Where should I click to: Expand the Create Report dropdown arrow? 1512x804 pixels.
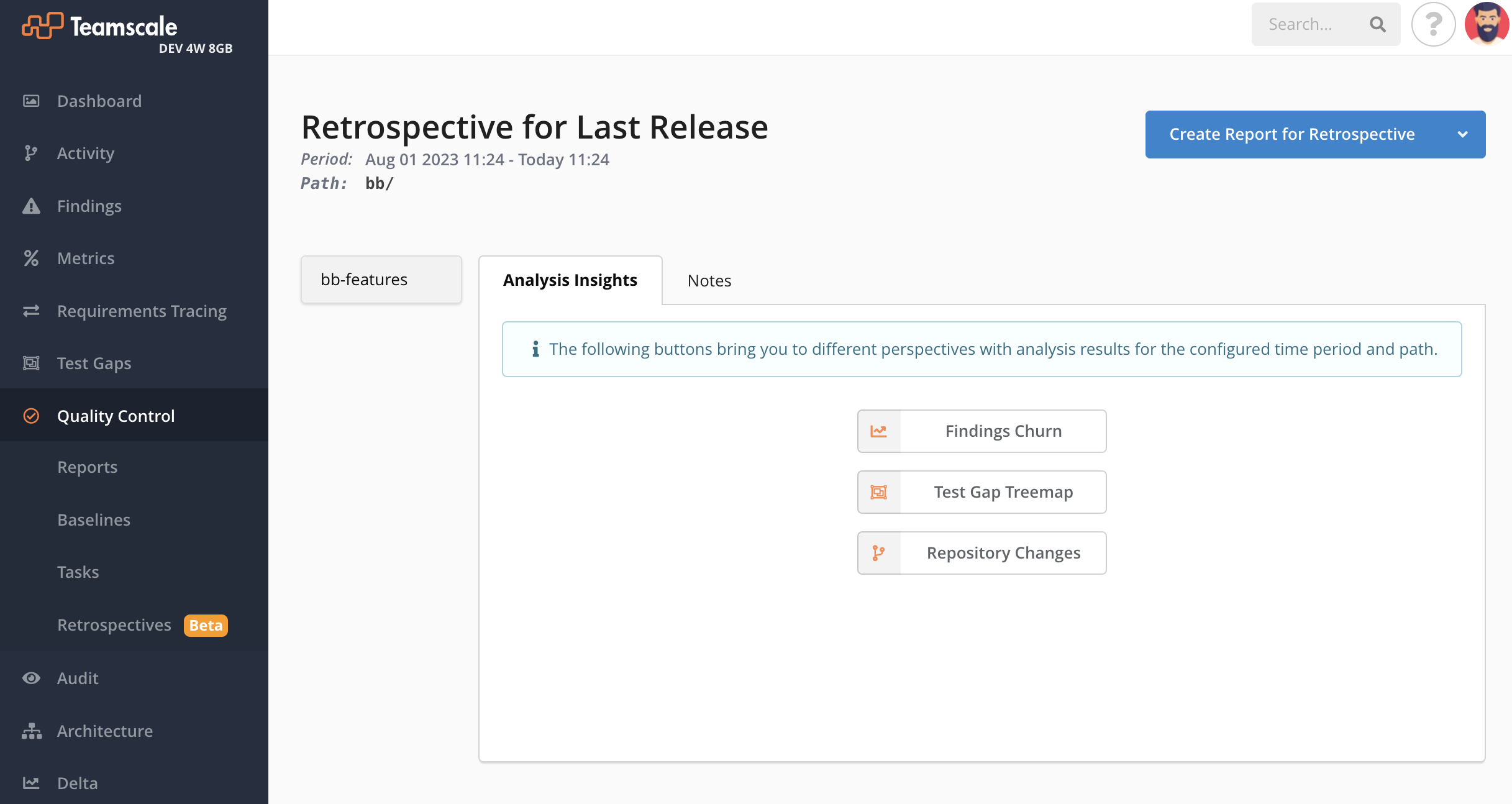[x=1461, y=134]
